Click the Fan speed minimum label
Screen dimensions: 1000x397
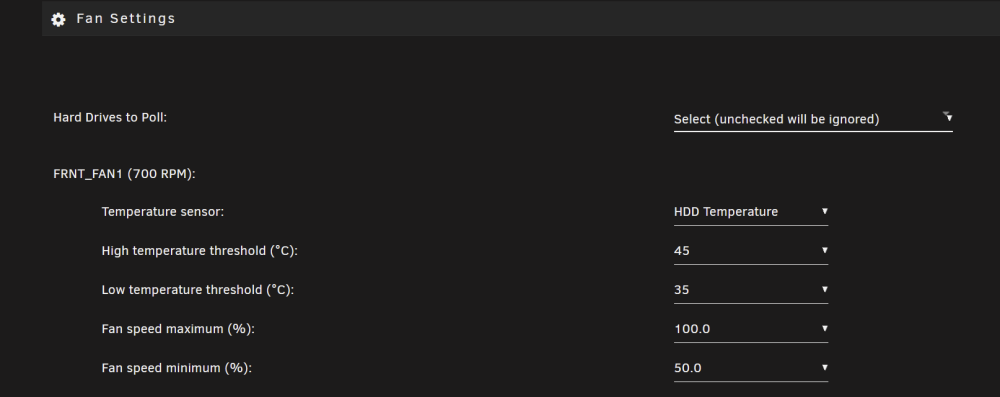pos(177,368)
